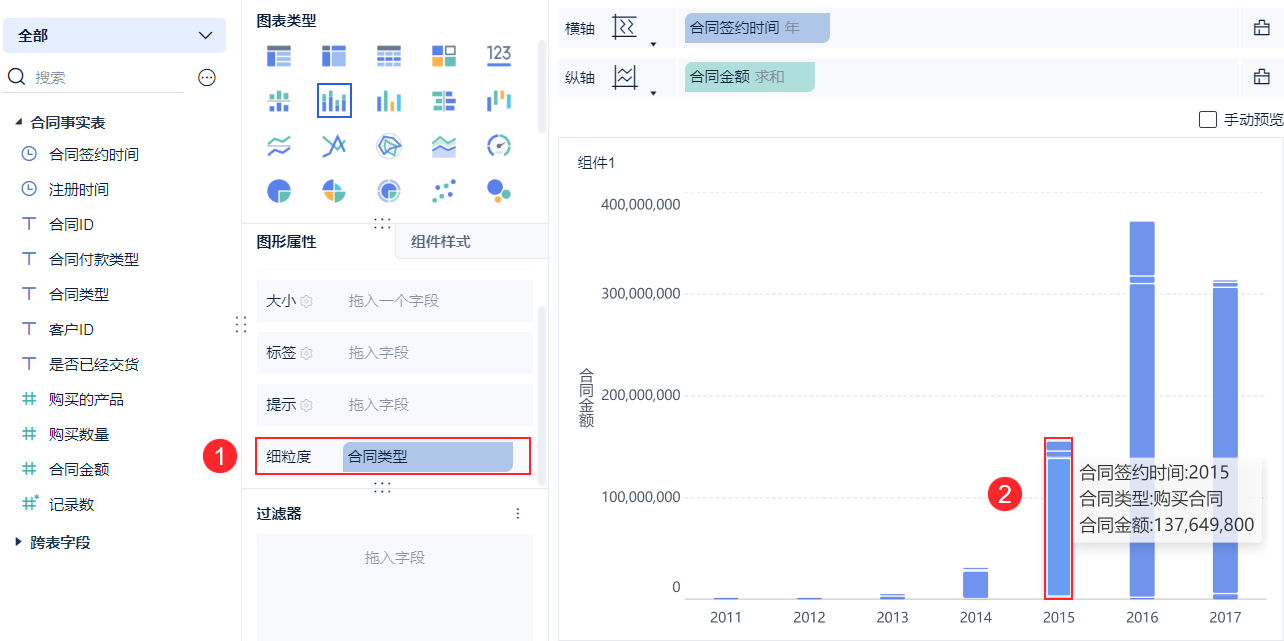Click the 合同金额 求和 pill on 纵轴

(749, 76)
